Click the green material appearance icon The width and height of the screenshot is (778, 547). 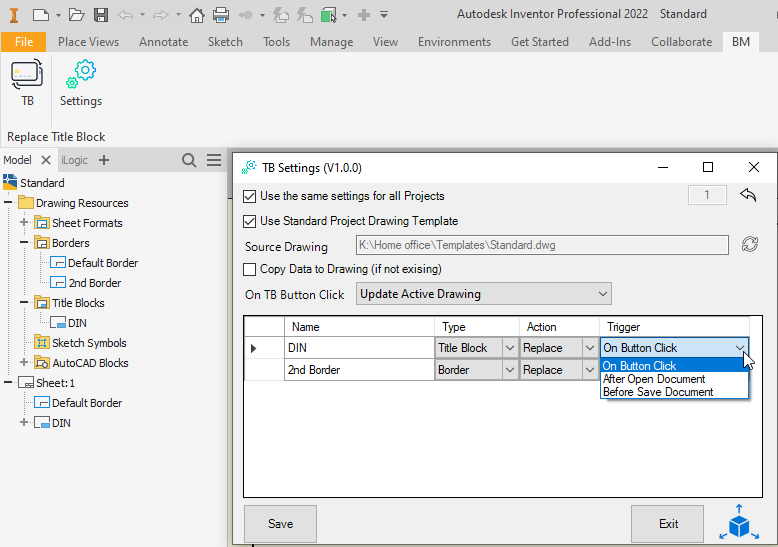[x=328, y=15]
